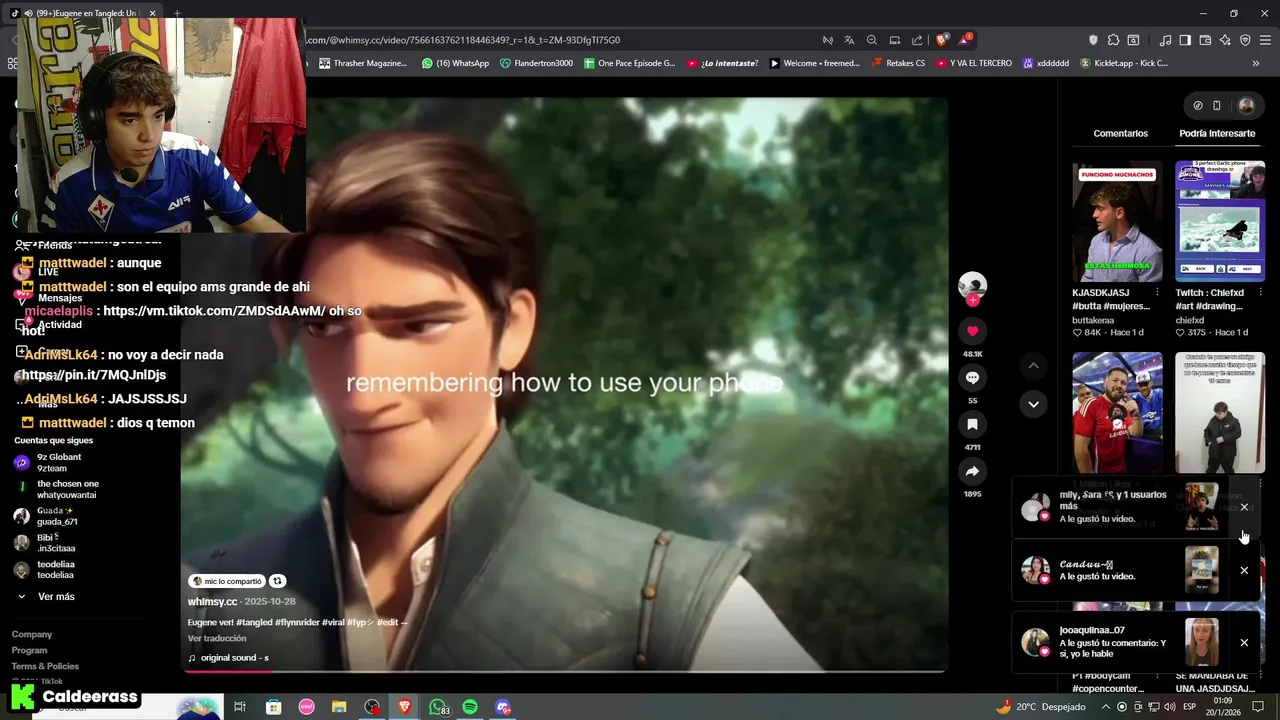The height and width of the screenshot is (720, 1280).
Task: Open Spotify from the taskbar
Action: click(470, 707)
